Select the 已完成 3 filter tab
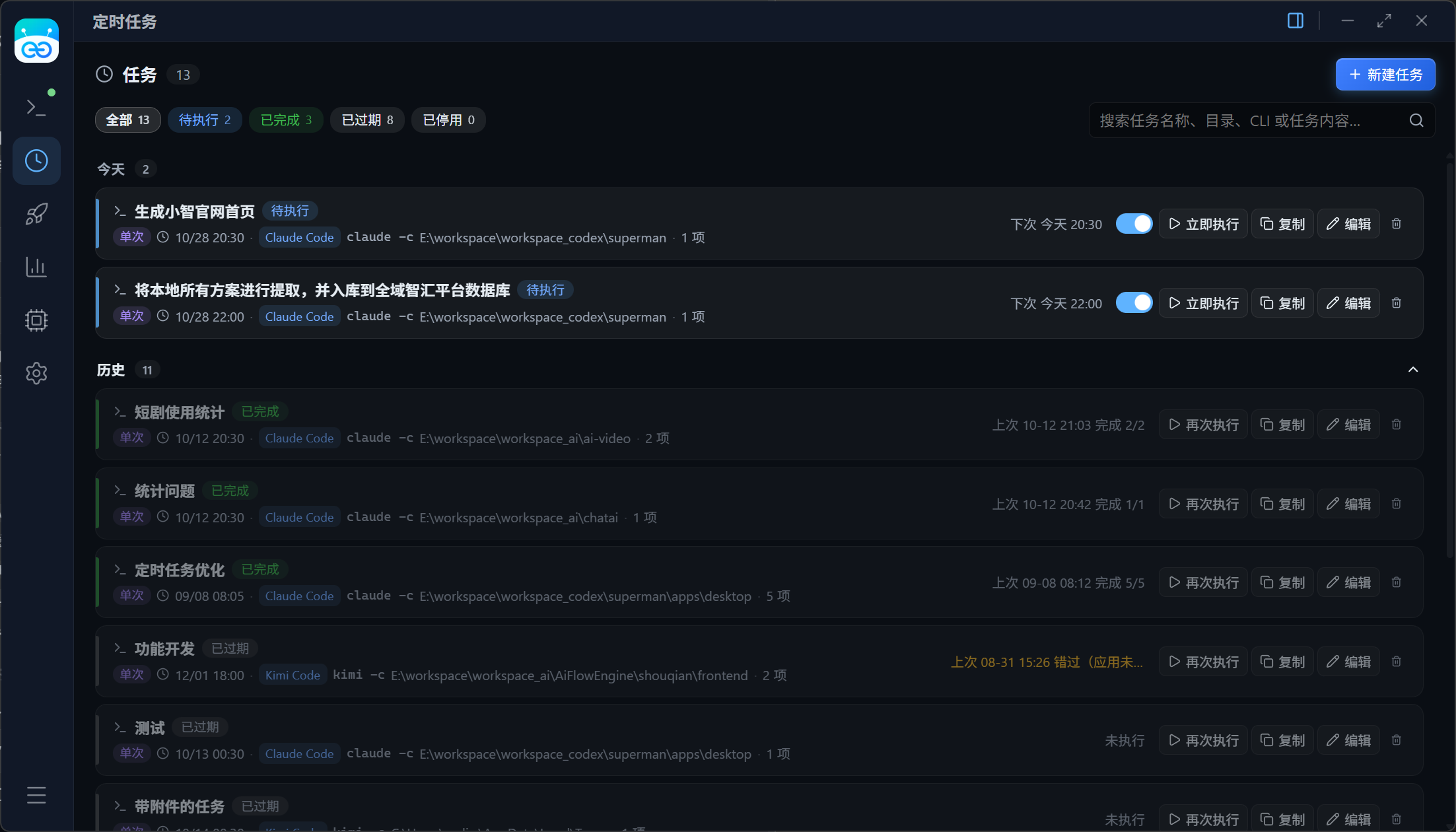 286,120
